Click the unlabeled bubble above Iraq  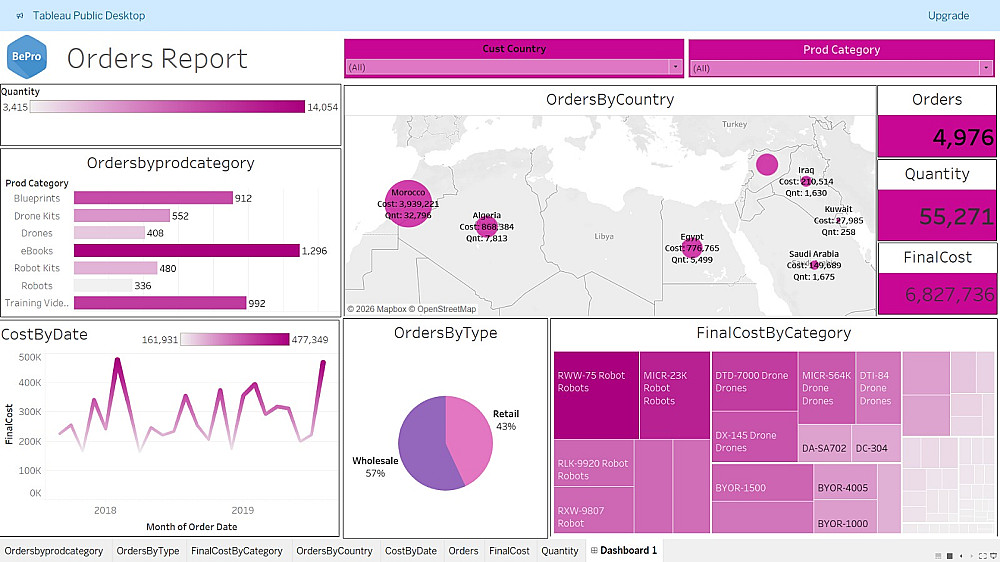[x=767, y=164]
